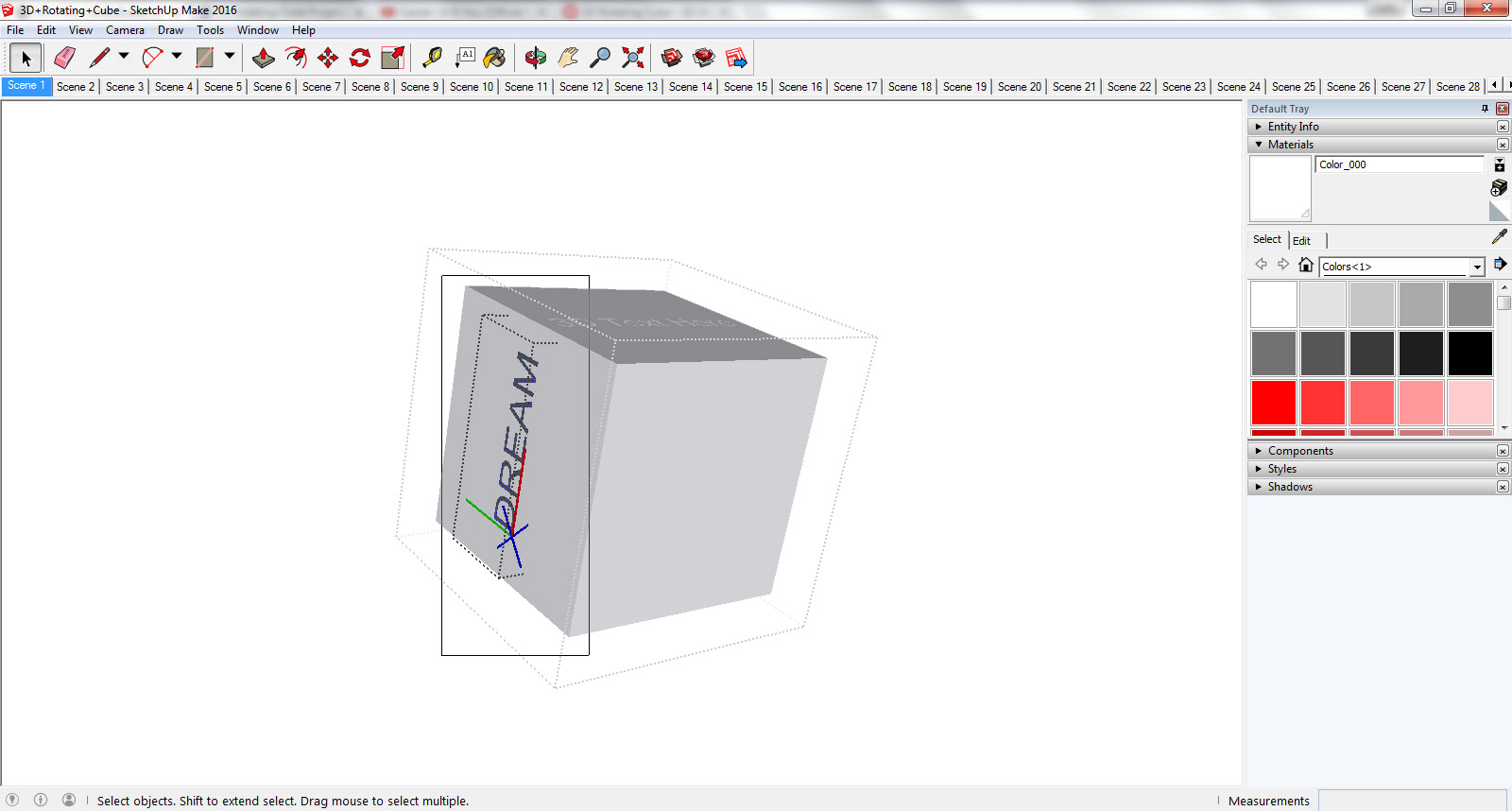
Task: Pick the pure red color swatch
Action: [x=1273, y=403]
